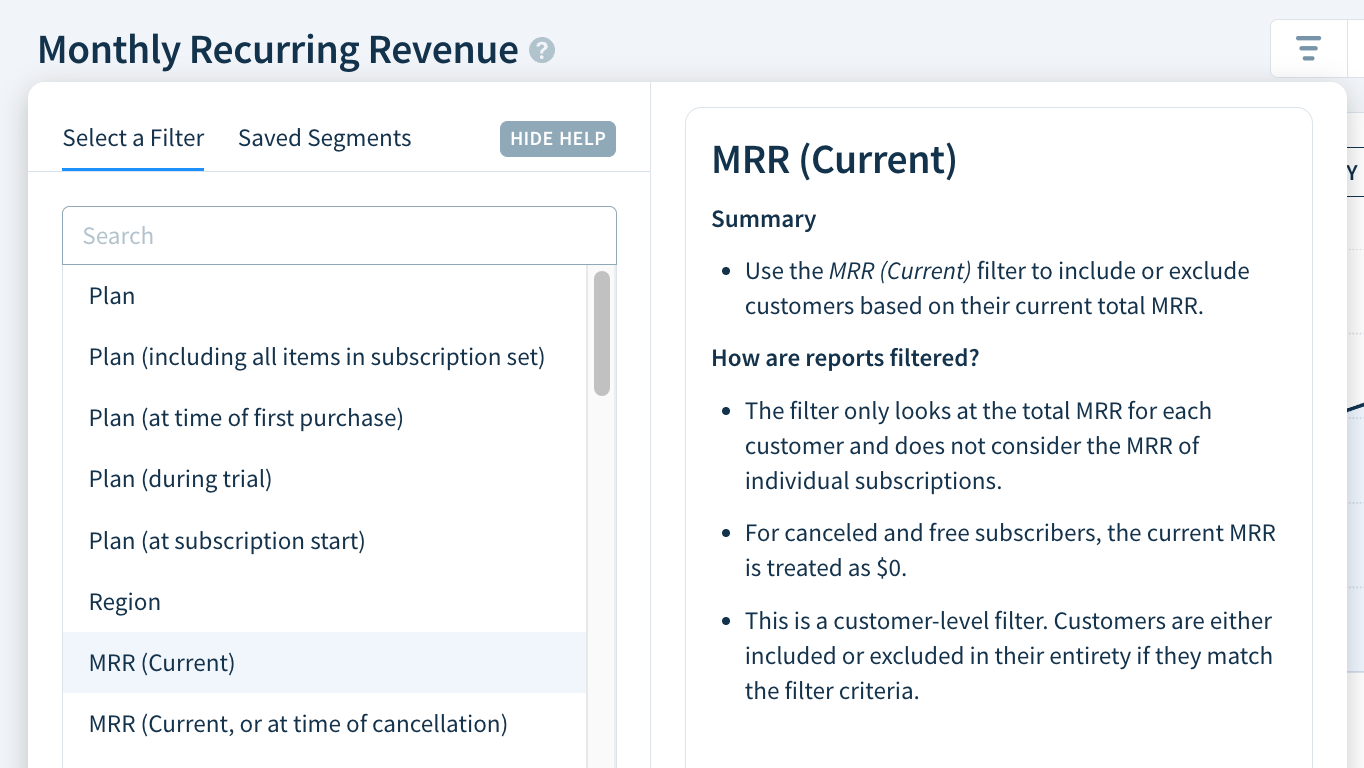Click inside the filter Search field
This screenshot has height=768, width=1364.
[339, 235]
